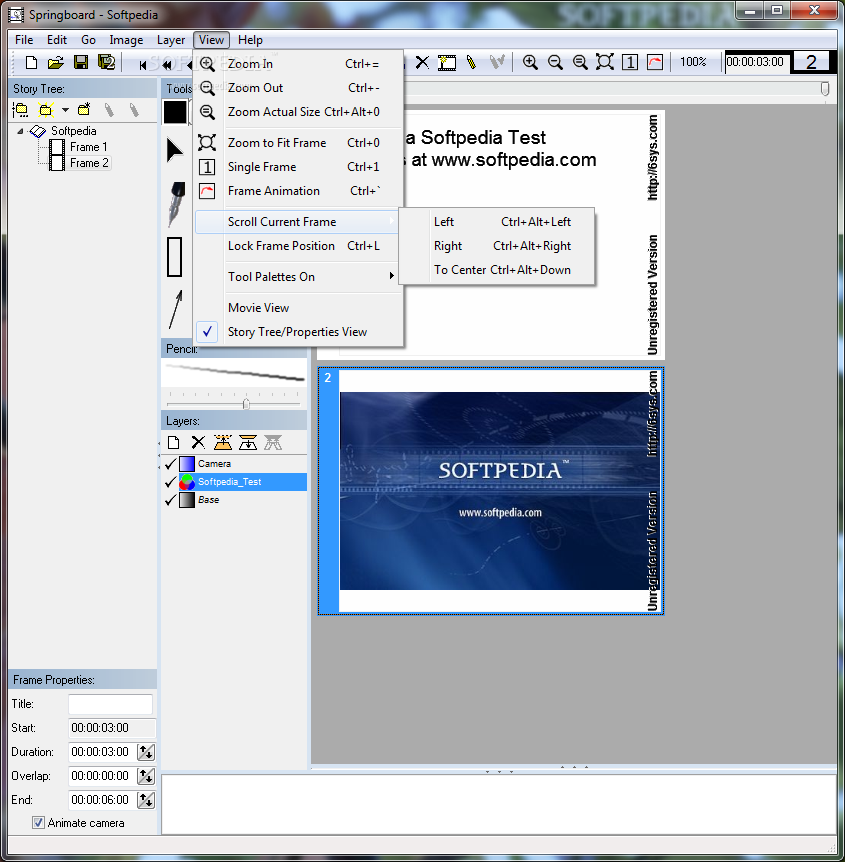Open the Go menu
Screen dimensions: 845x862
[x=88, y=40]
